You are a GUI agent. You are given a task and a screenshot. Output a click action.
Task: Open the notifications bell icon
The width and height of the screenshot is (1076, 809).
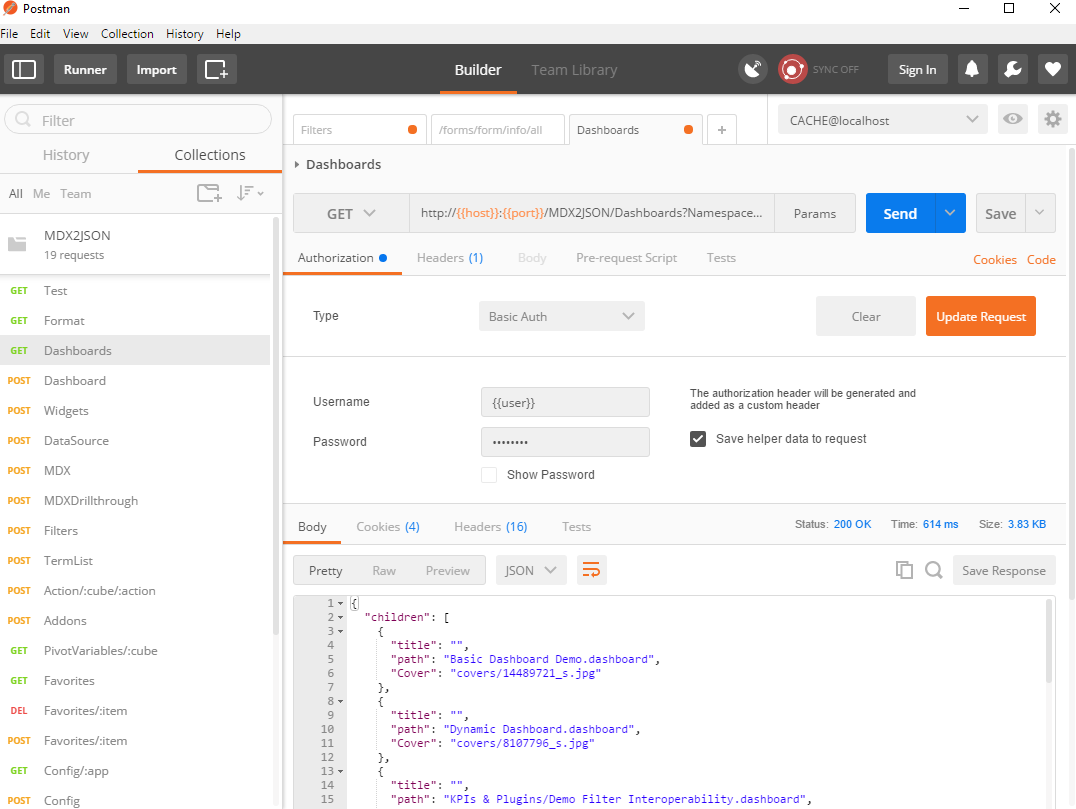point(971,69)
